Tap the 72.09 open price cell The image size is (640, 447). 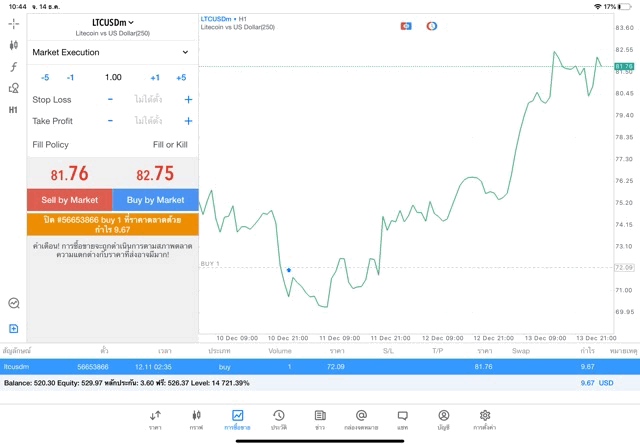point(336,367)
